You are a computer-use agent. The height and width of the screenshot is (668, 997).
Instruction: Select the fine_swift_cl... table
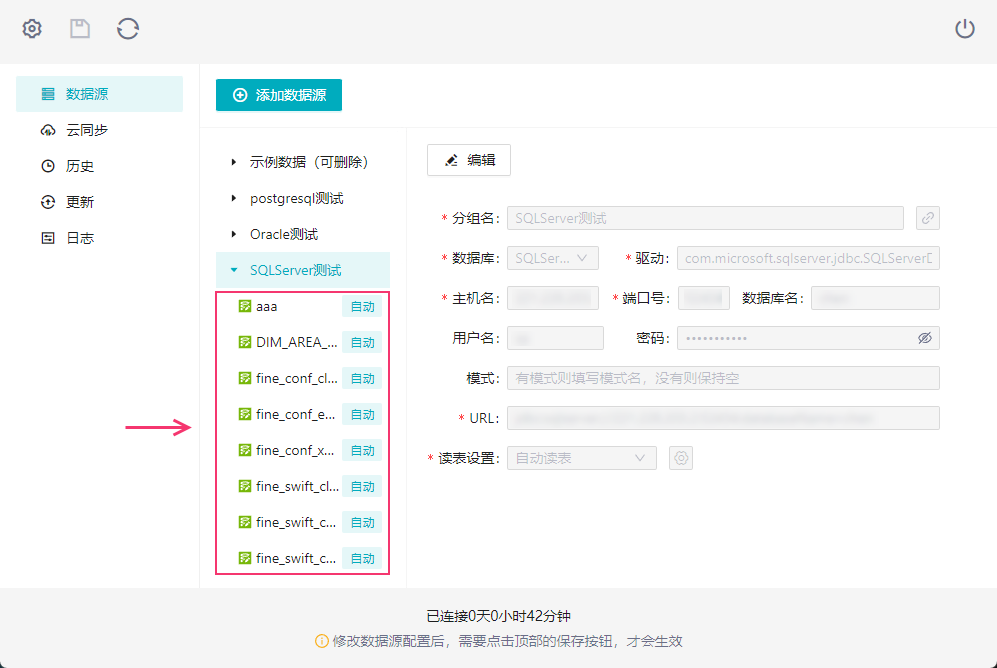[x=303, y=486]
